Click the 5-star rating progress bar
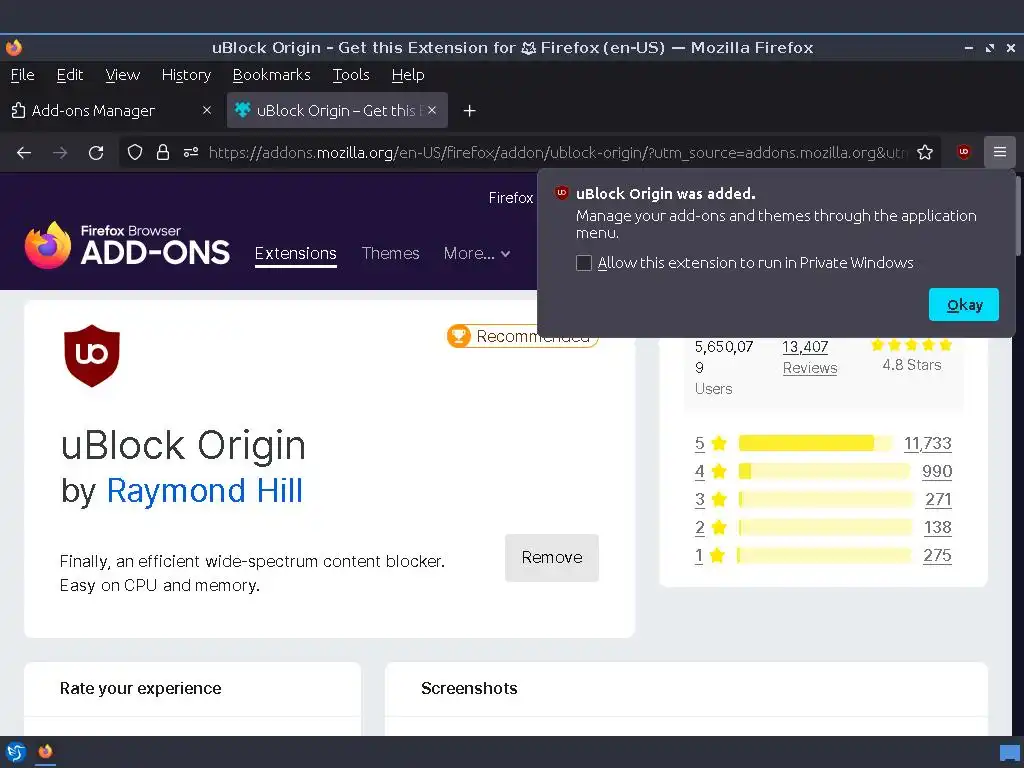Screen dimensions: 1024x768 (x=815, y=443)
